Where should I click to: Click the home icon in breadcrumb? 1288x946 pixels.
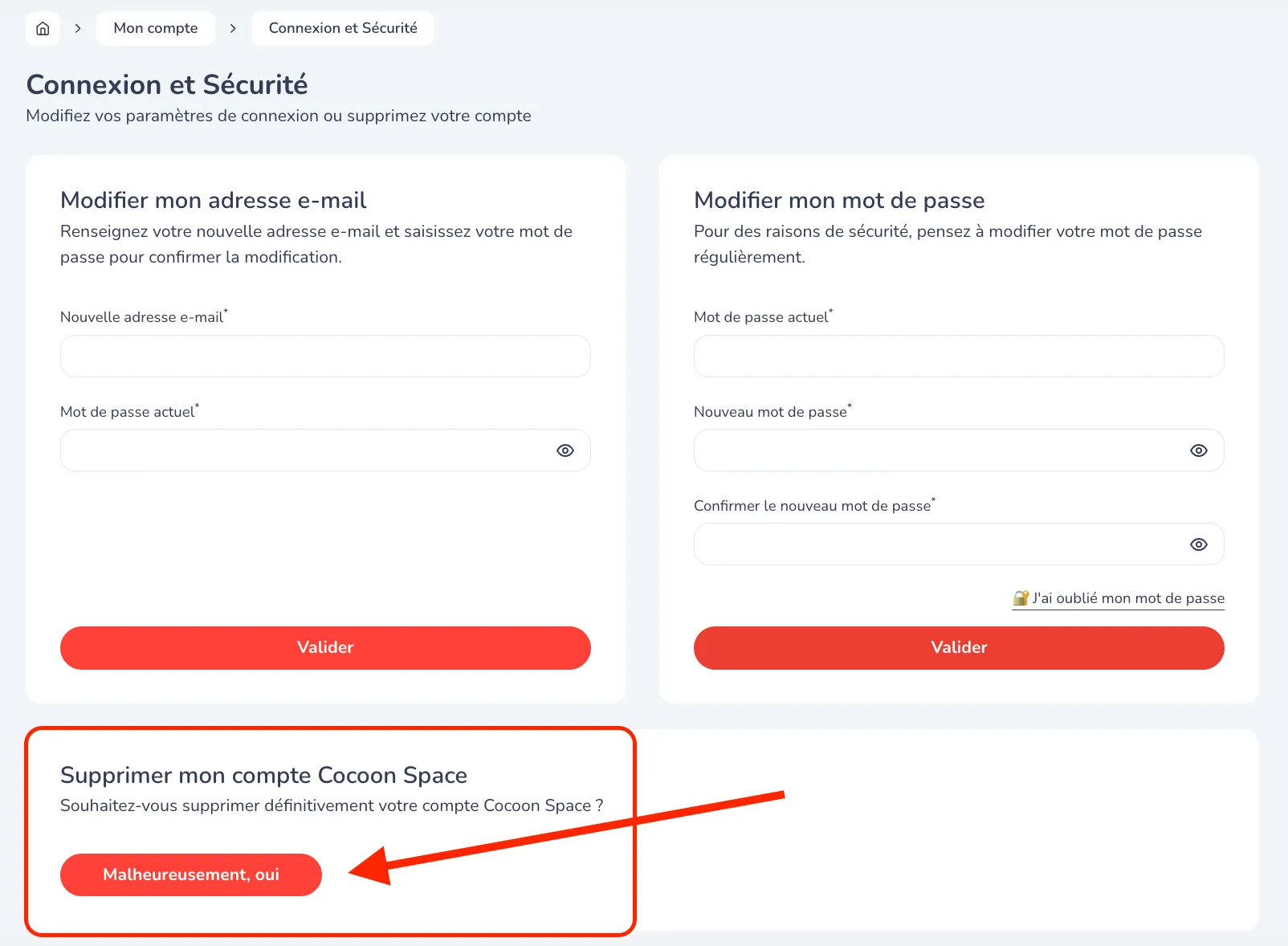coord(43,29)
